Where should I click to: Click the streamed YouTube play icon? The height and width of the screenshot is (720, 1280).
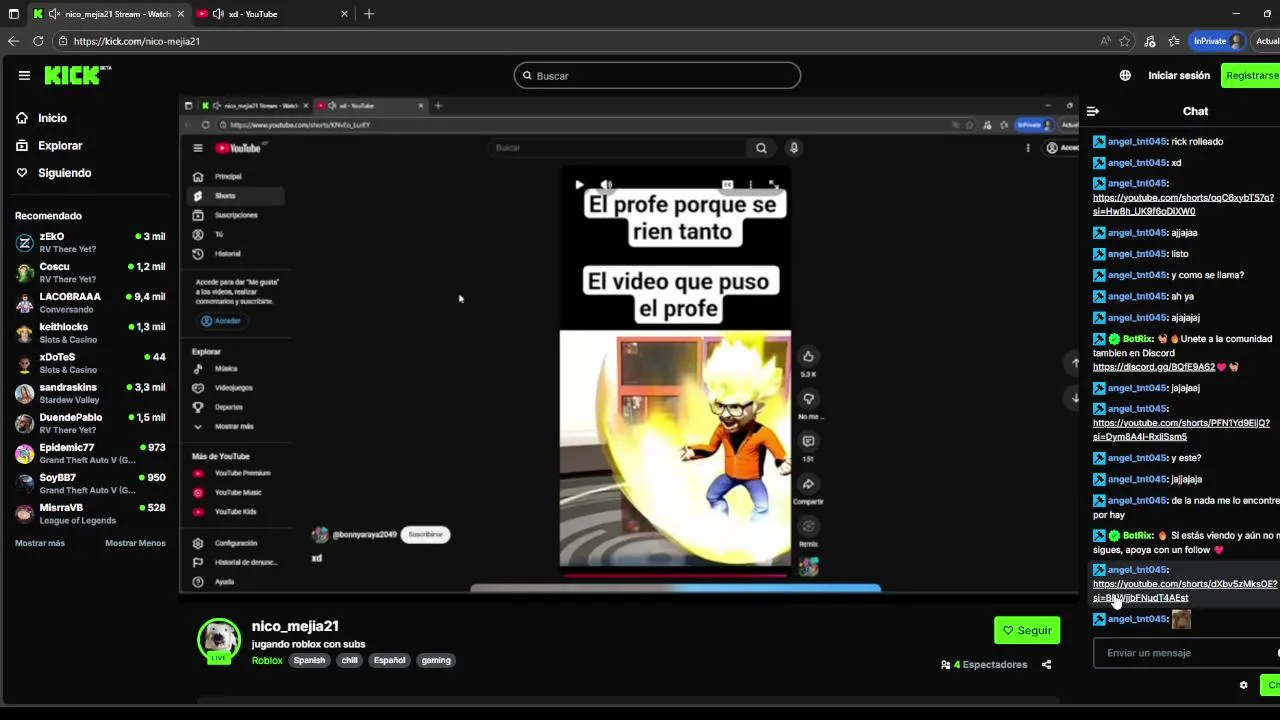tap(579, 185)
